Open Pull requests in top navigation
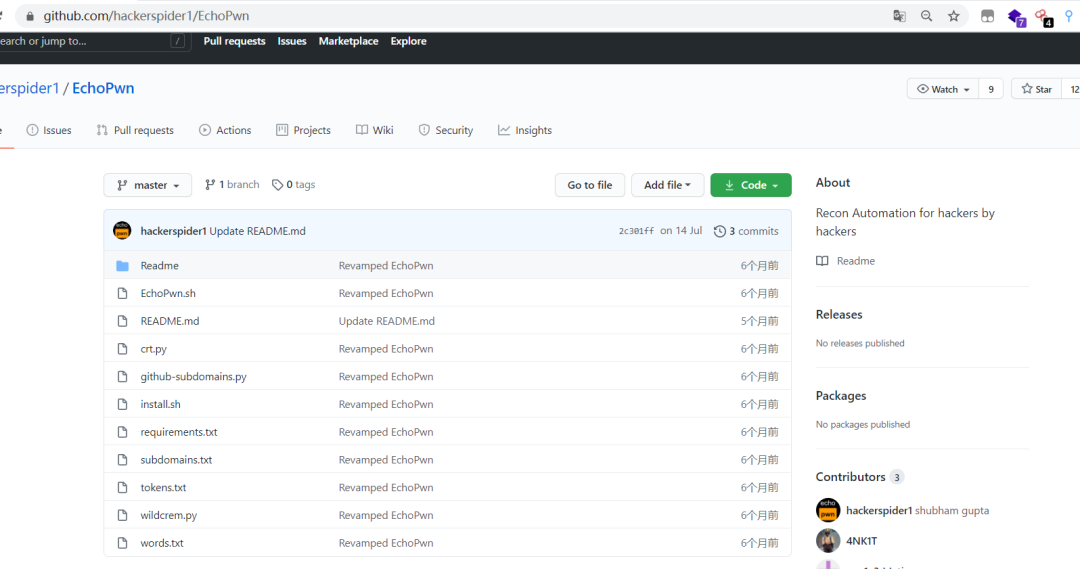This screenshot has height=569, width=1080. (x=234, y=41)
